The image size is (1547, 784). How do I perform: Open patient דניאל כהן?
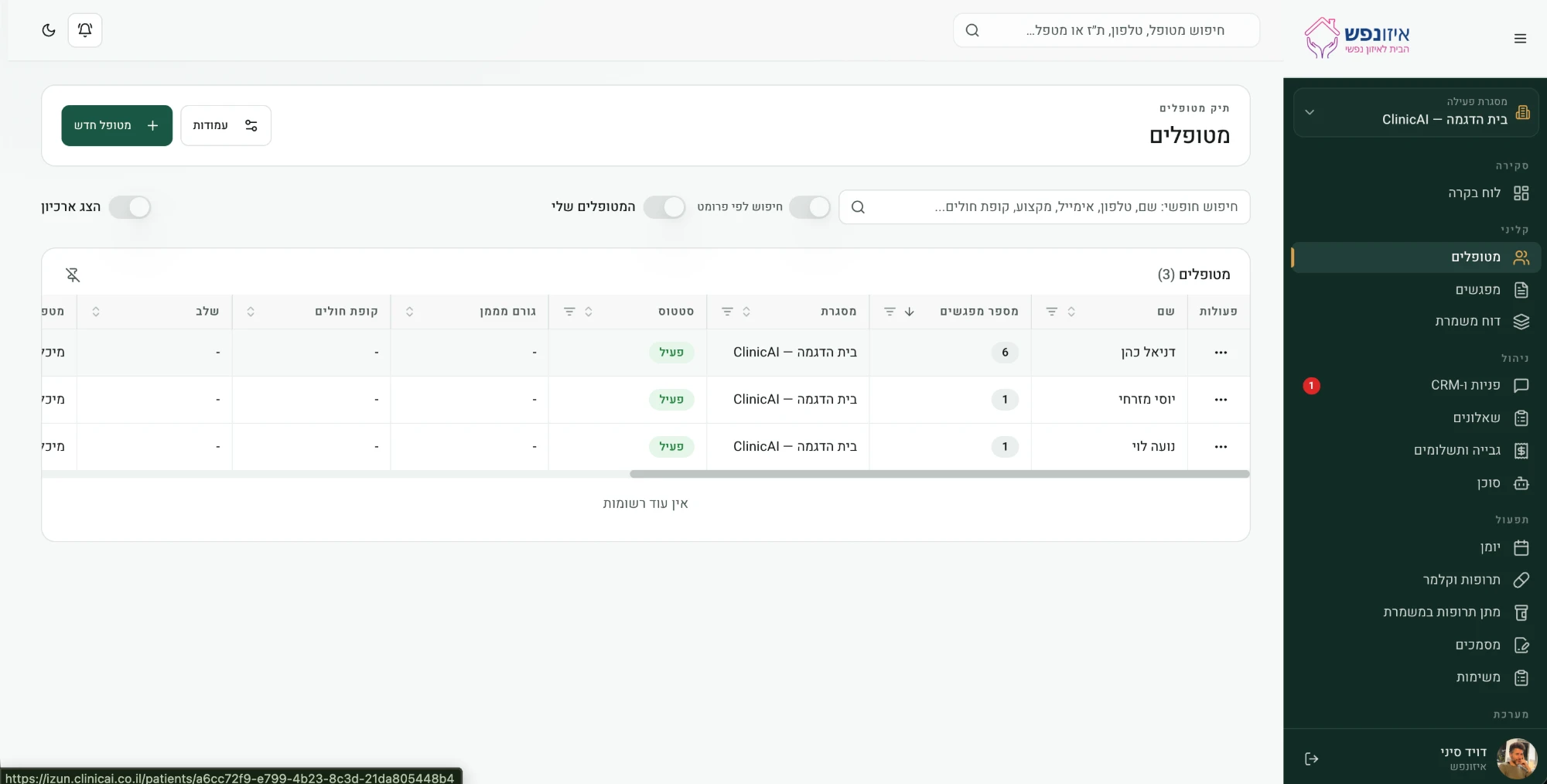1148,353
